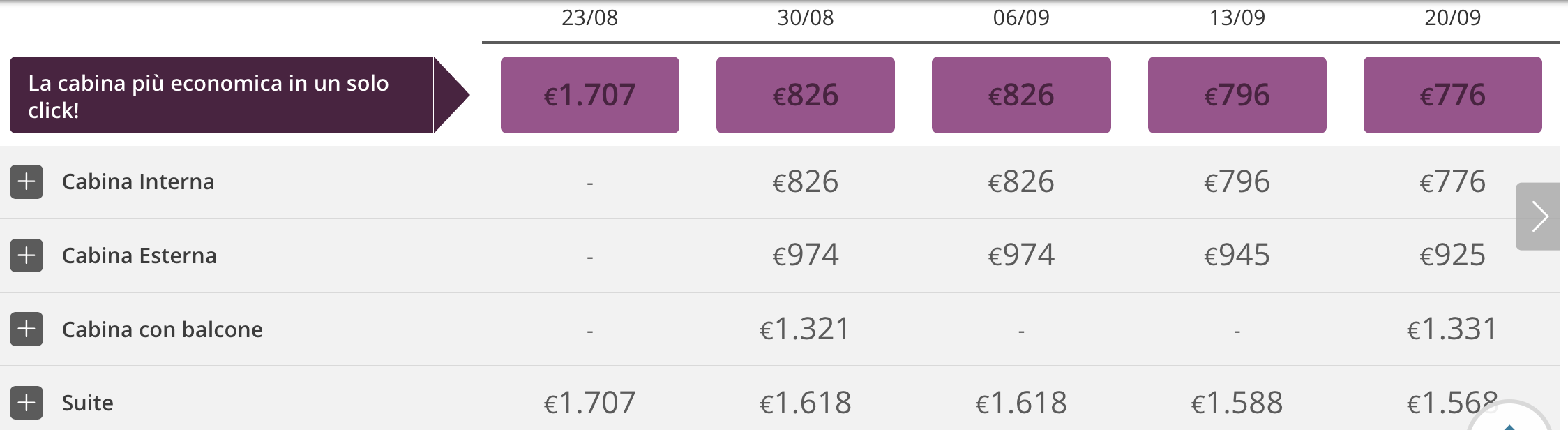Pick Suite €1.588 price on 13/09
The width and height of the screenshot is (1568, 430).
(1237, 403)
